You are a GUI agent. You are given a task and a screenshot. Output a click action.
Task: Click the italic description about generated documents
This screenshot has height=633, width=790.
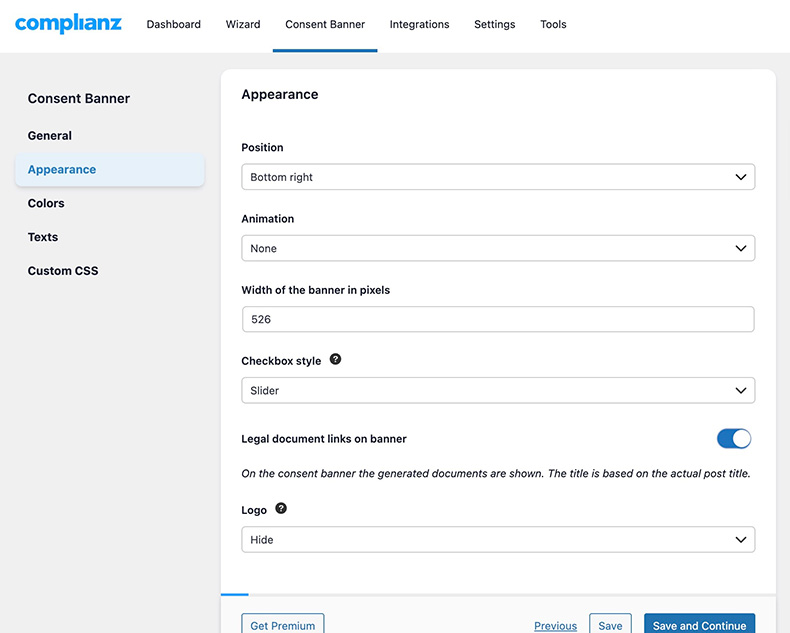[x=496, y=473]
